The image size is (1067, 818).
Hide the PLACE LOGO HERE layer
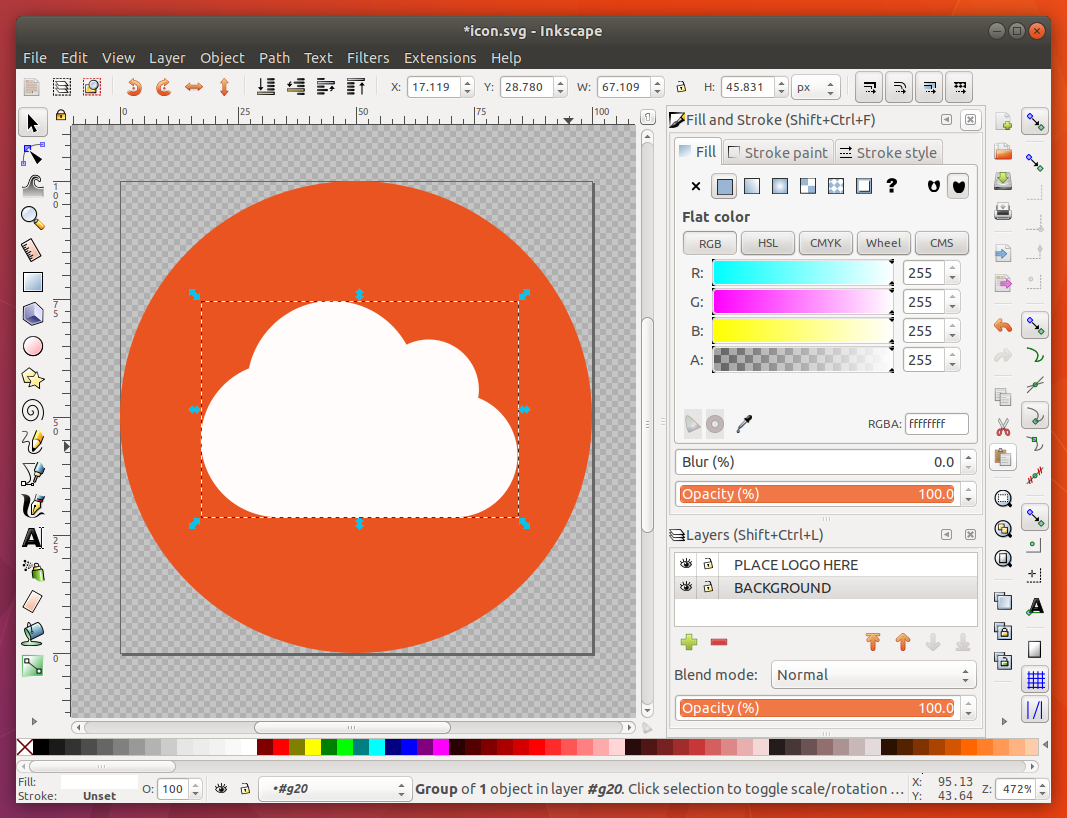686,565
